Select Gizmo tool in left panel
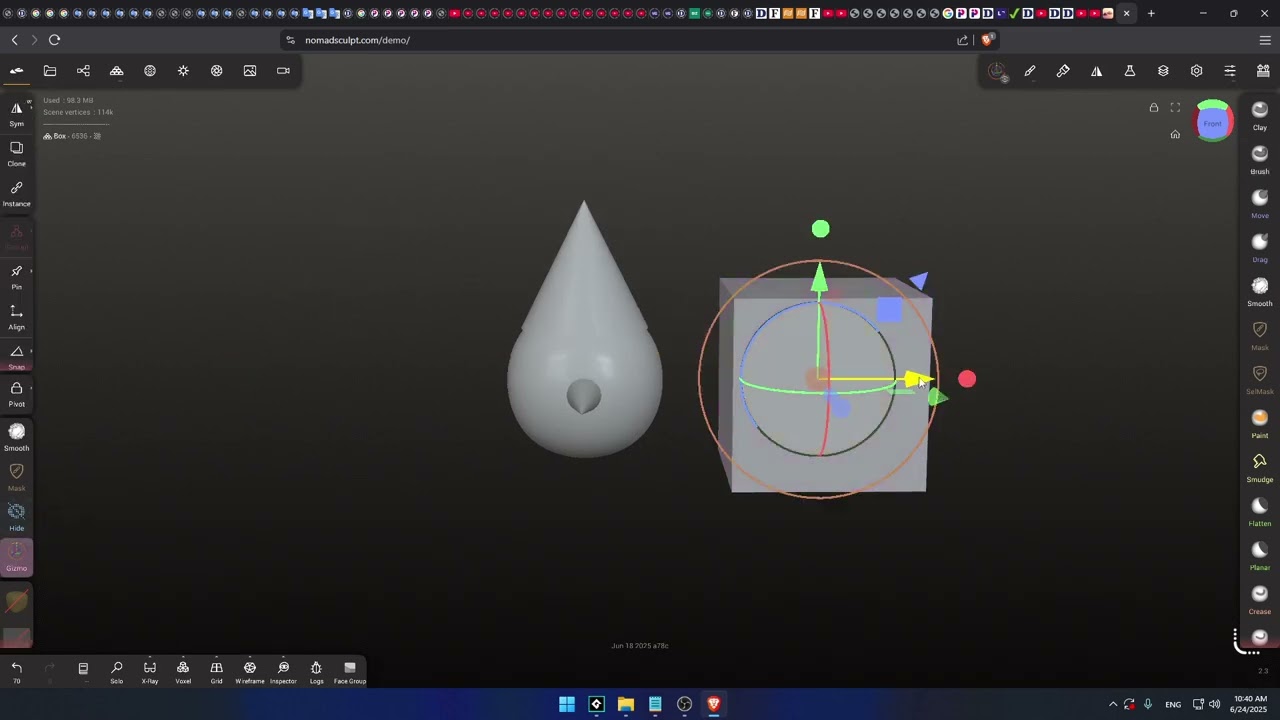 pos(17,557)
